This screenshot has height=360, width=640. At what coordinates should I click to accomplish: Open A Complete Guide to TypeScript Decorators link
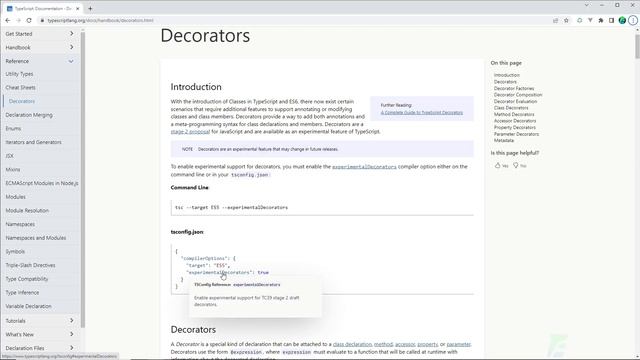pos(422,113)
